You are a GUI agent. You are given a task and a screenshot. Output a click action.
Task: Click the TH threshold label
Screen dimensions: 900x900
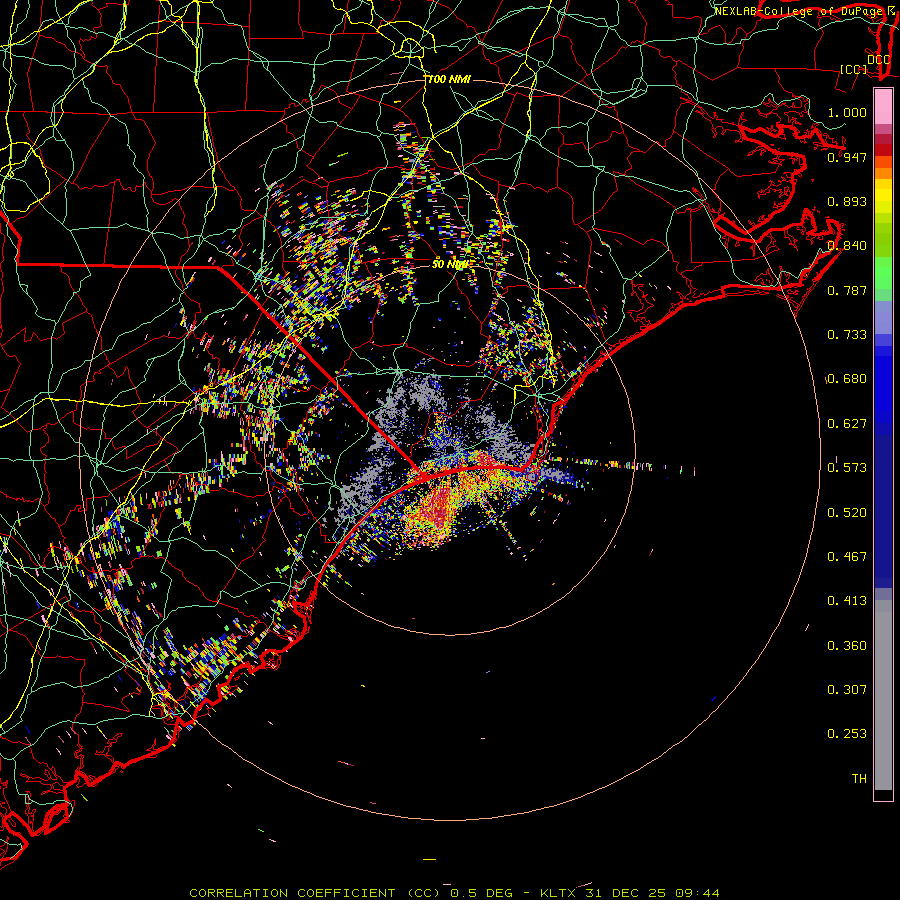[x=859, y=778]
